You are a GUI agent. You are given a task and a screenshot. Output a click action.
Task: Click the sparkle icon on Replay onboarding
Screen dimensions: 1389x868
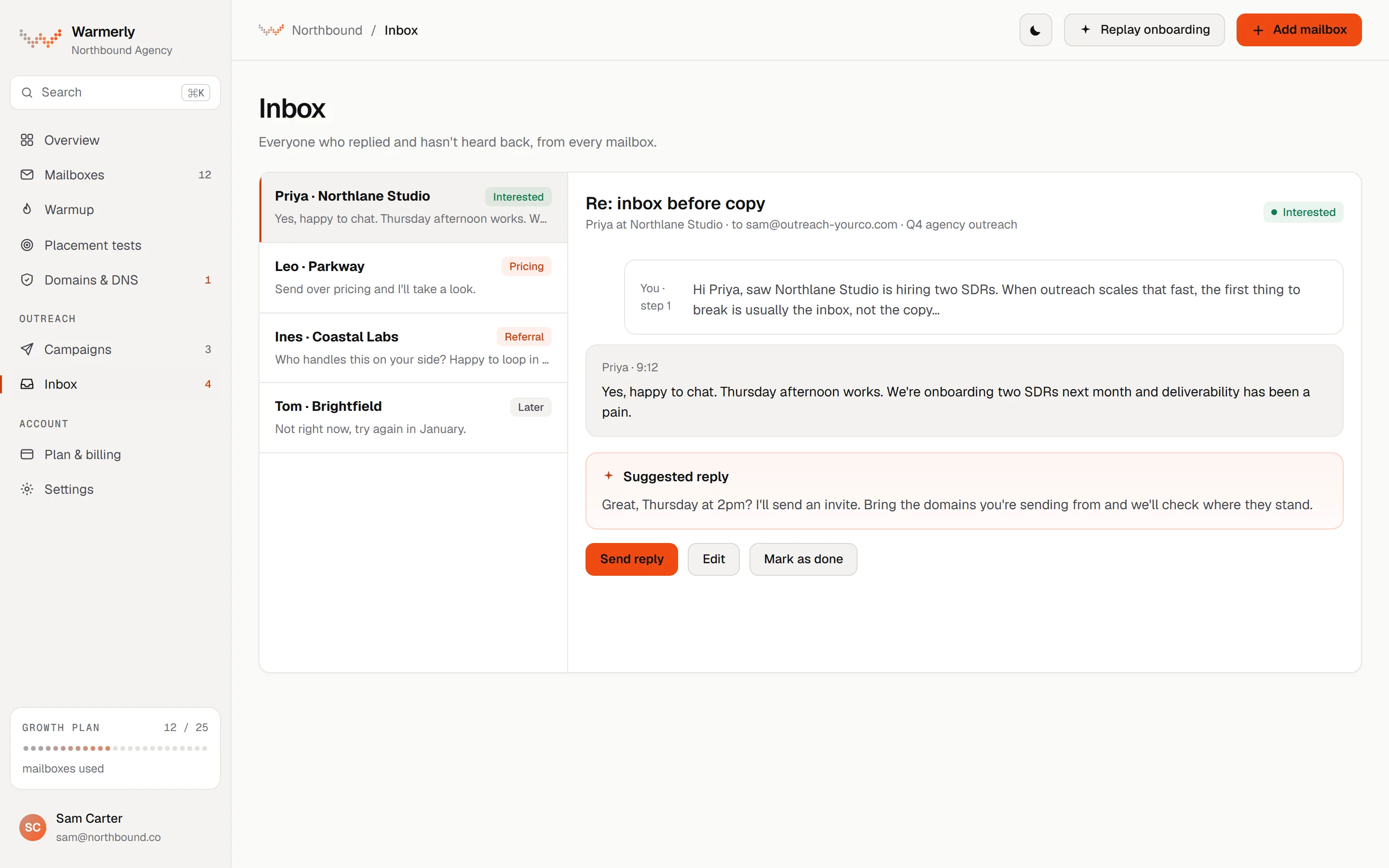pyautogui.click(x=1085, y=29)
